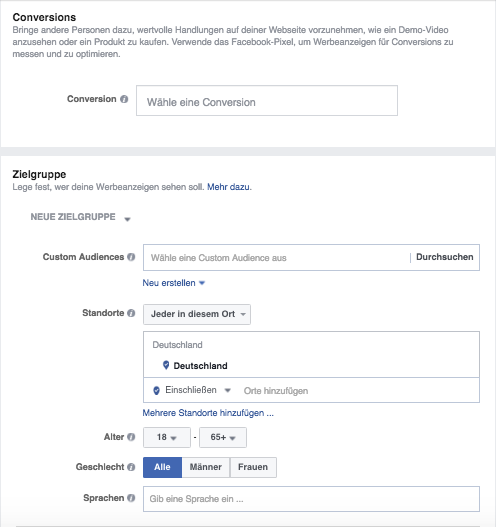This screenshot has height=527, width=496.
Task: Click the Wähle eine Conversion field
Action: (267, 100)
